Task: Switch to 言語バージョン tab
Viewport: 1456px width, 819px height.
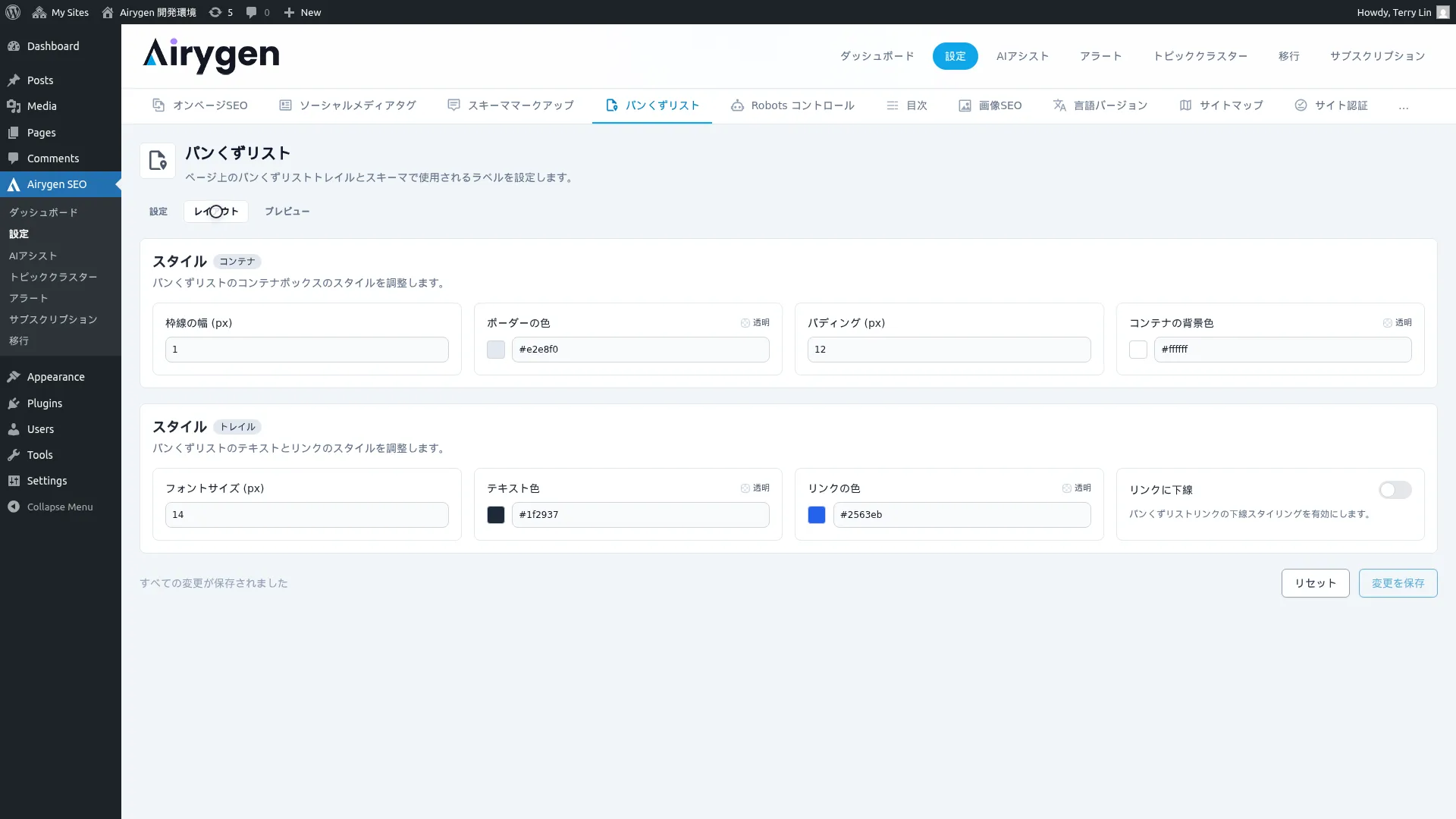Action: (1100, 105)
